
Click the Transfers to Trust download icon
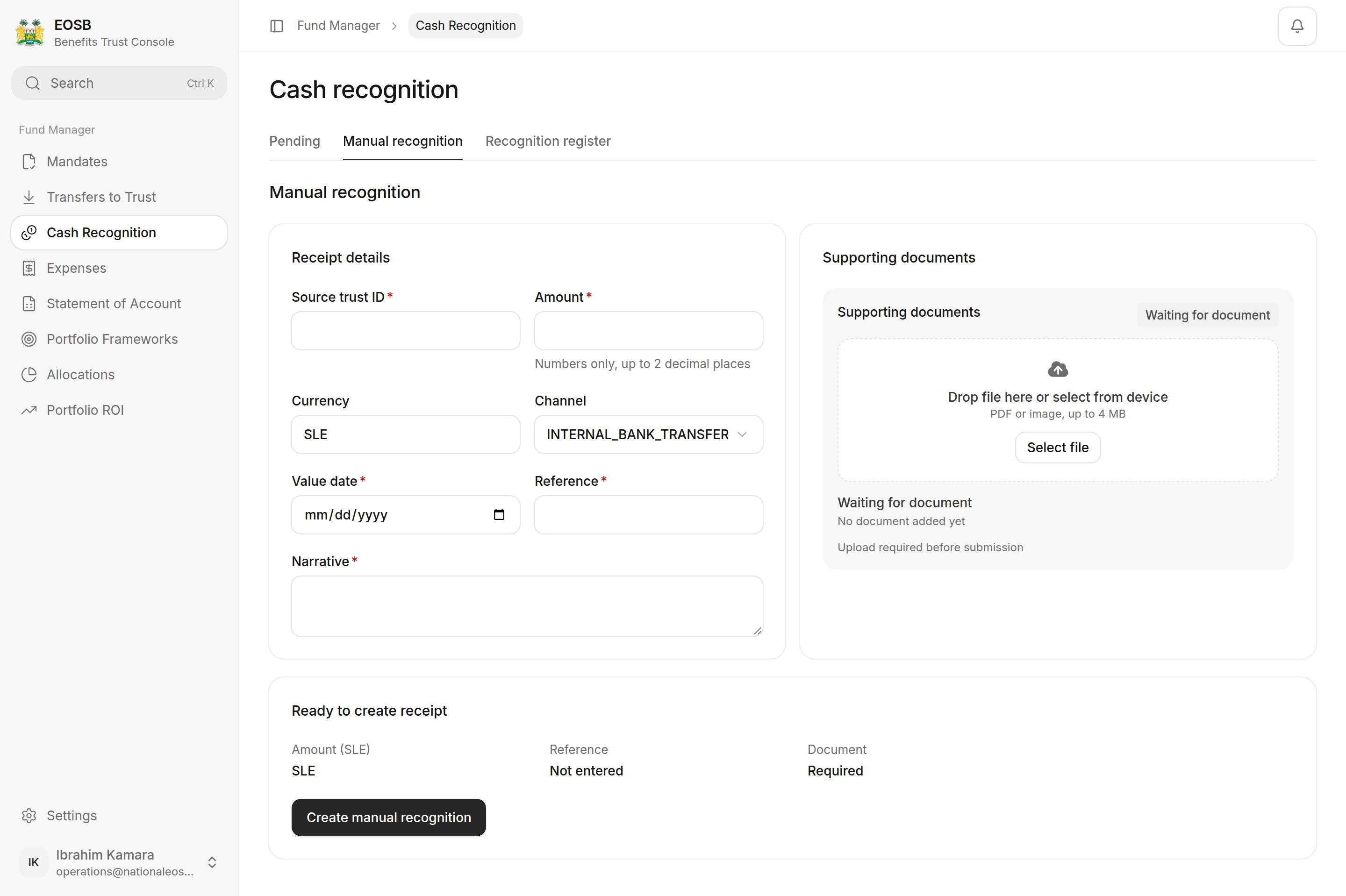click(29, 197)
